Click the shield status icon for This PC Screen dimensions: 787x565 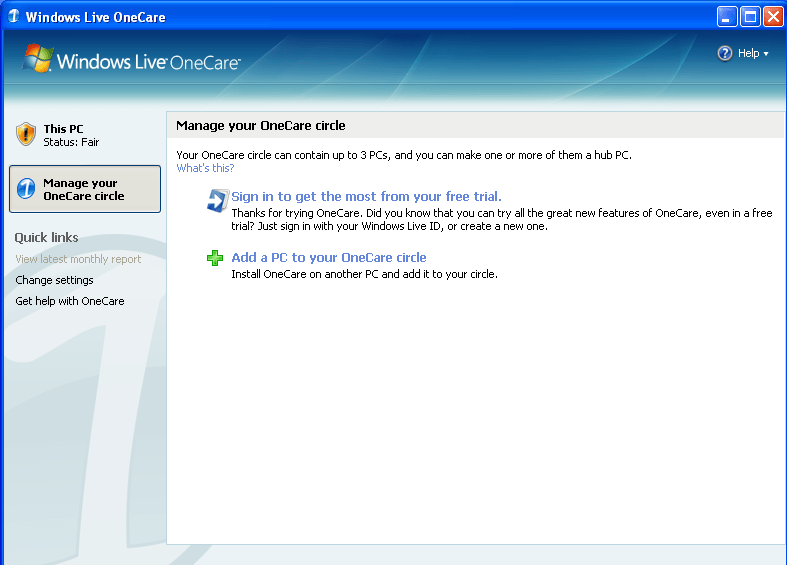point(26,134)
